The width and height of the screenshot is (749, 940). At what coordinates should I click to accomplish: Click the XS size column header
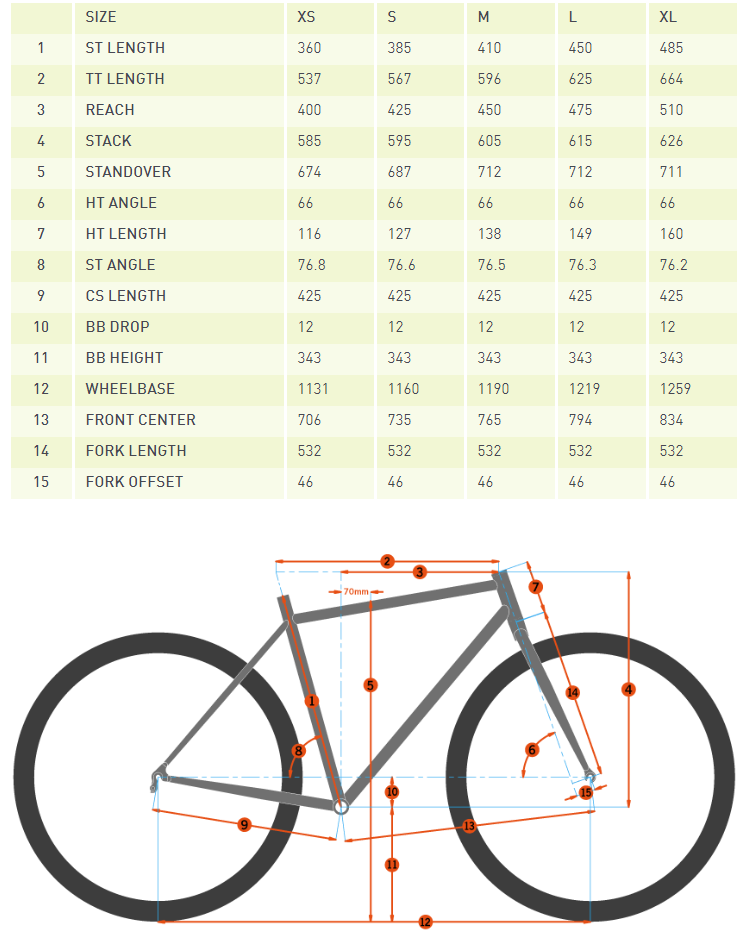click(307, 17)
